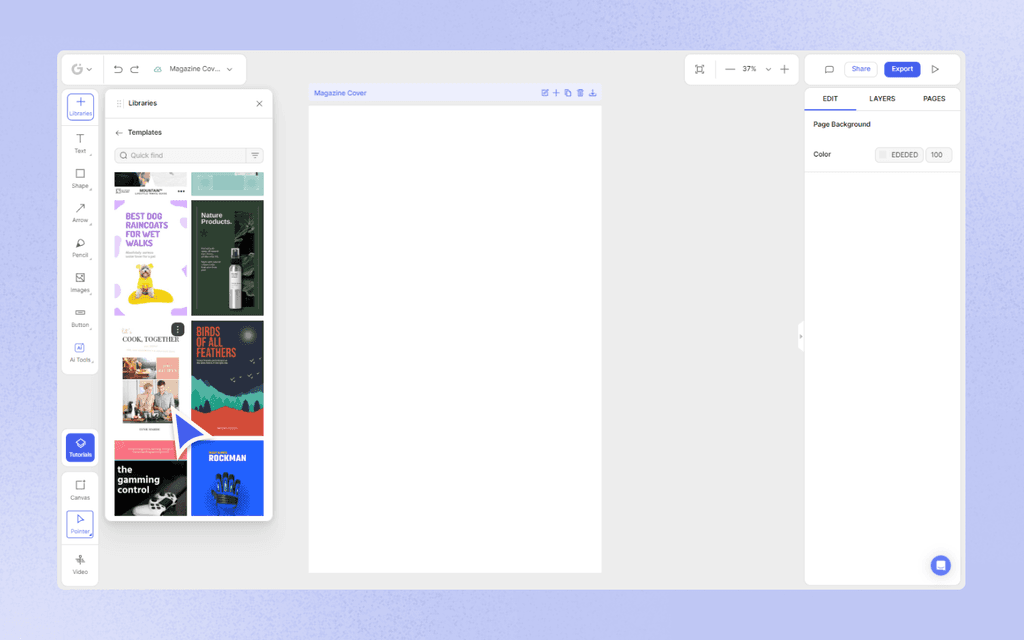Click the Export button

[901, 68]
